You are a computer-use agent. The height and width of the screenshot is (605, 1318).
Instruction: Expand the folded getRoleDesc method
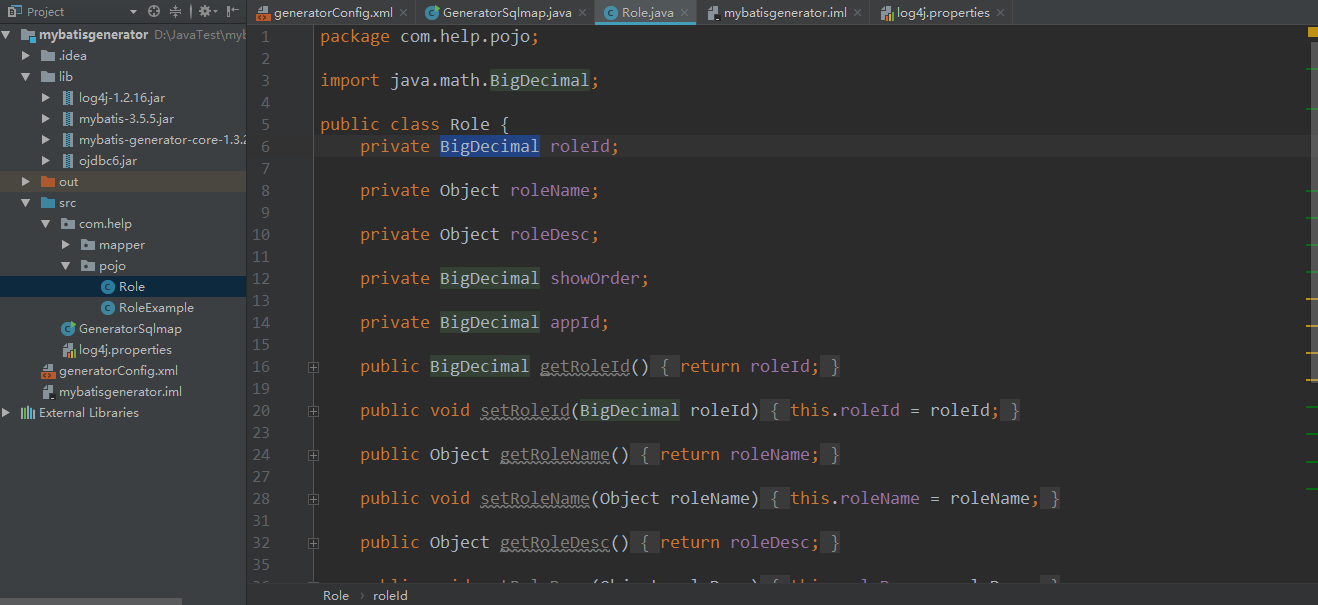click(x=313, y=543)
